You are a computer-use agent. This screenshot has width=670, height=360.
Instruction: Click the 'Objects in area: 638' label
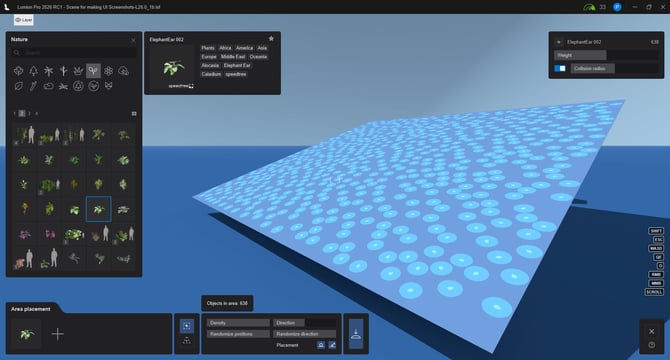(x=227, y=303)
